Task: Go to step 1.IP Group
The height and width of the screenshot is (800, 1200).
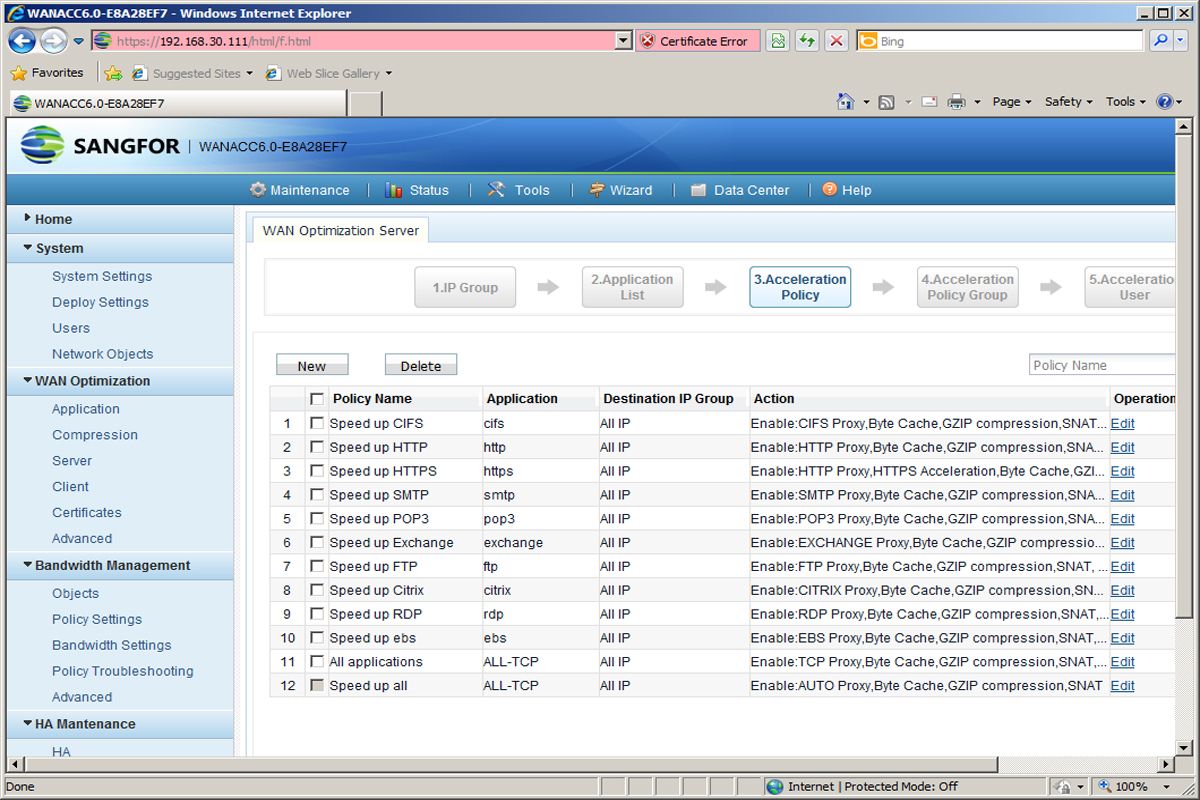Action: point(465,287)
